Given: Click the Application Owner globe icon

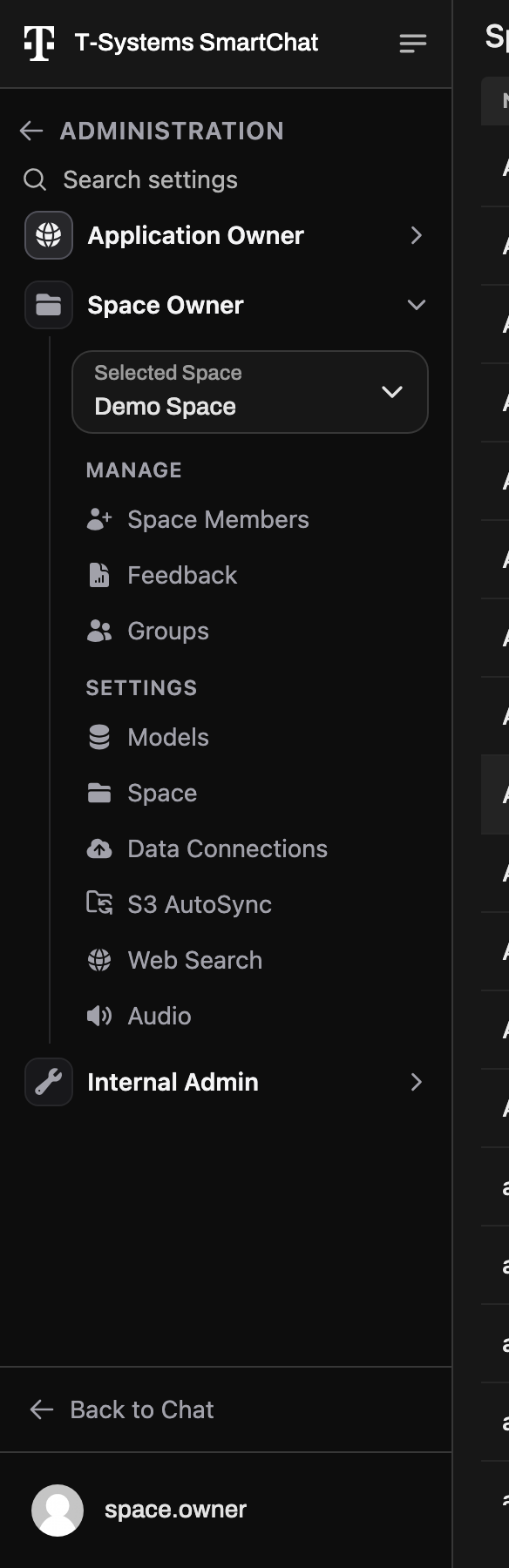Looking at the screenshot, I should point(49,235).
